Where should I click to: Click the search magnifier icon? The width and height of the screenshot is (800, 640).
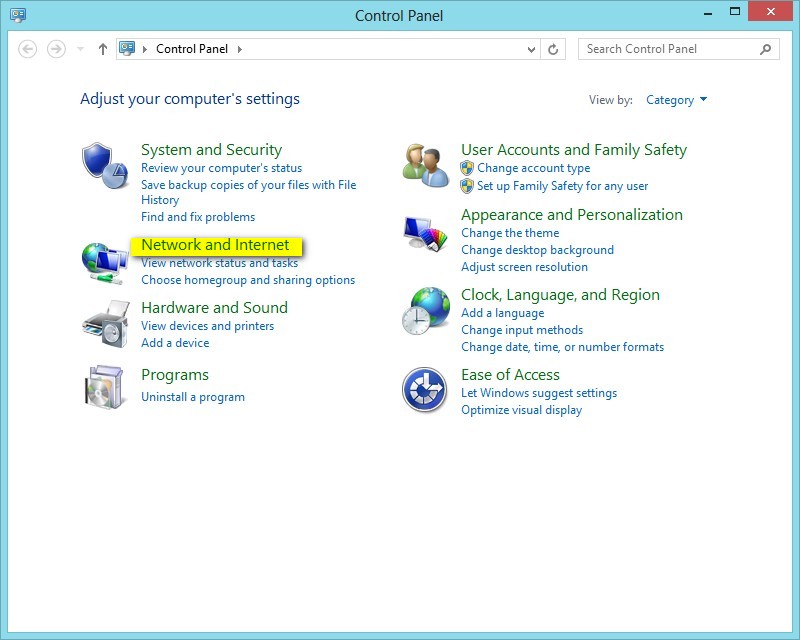765,49
